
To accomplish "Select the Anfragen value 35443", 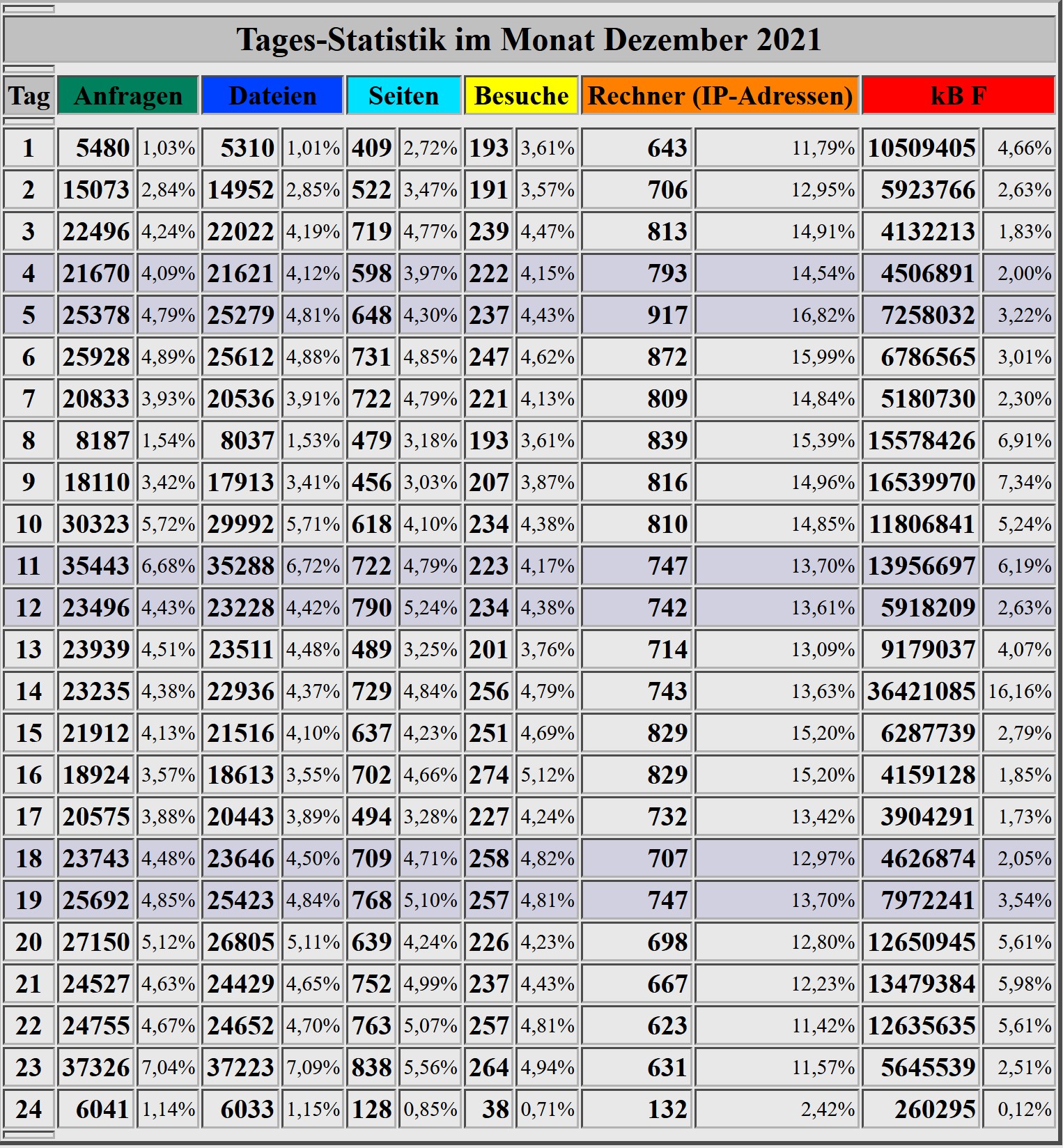I will [96, 566].
